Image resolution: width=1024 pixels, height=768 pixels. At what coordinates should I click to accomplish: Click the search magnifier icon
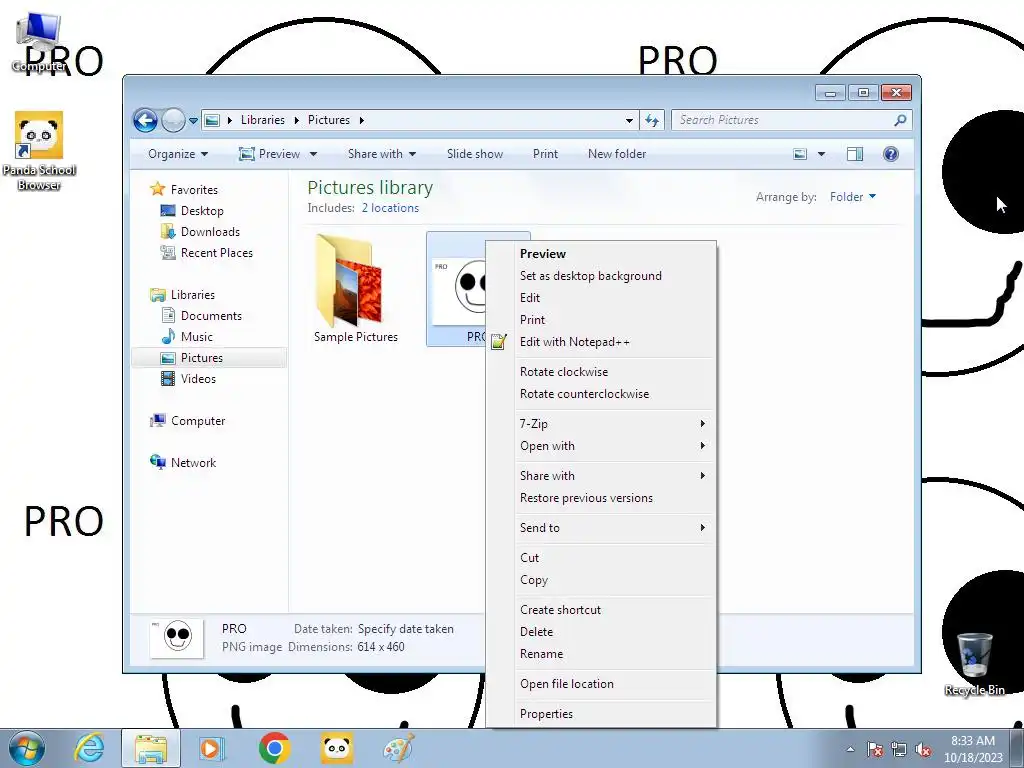(x=901, y=120)
